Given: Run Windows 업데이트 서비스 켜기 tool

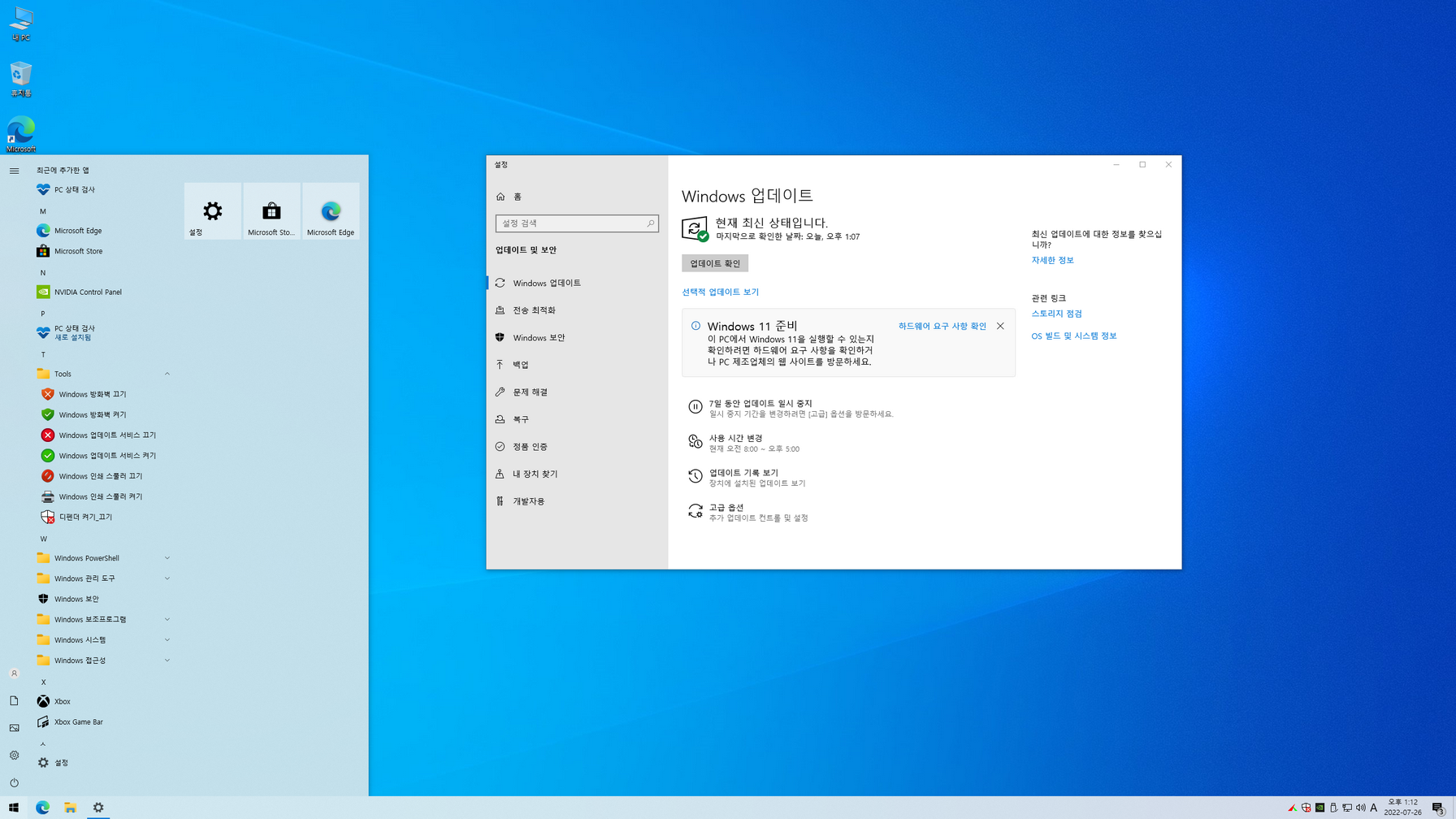Looking at the screenshot, I should click(x=102, y=456).
